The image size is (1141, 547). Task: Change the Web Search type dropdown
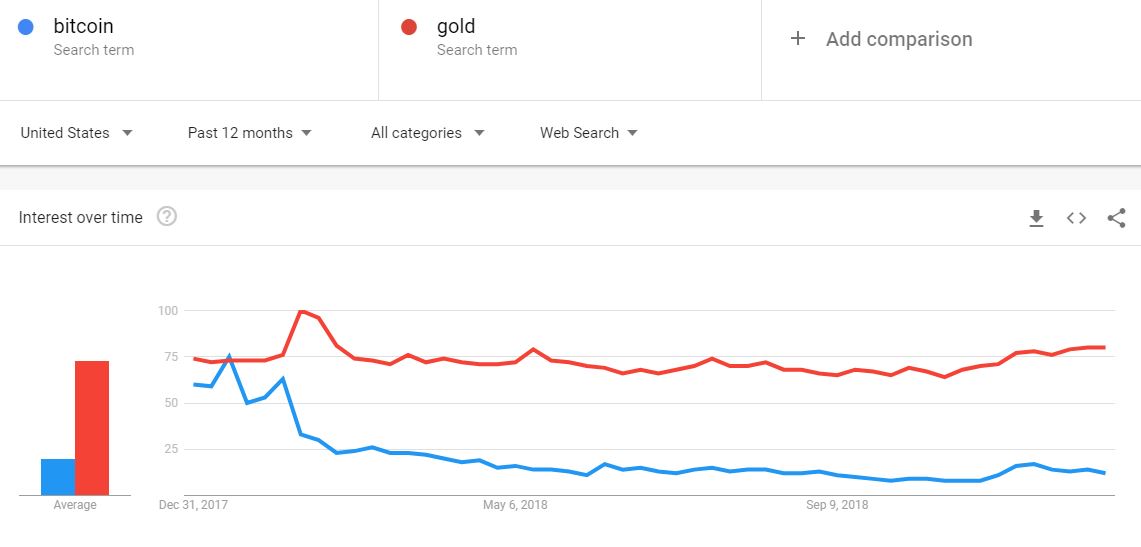[x=589, y=133]
